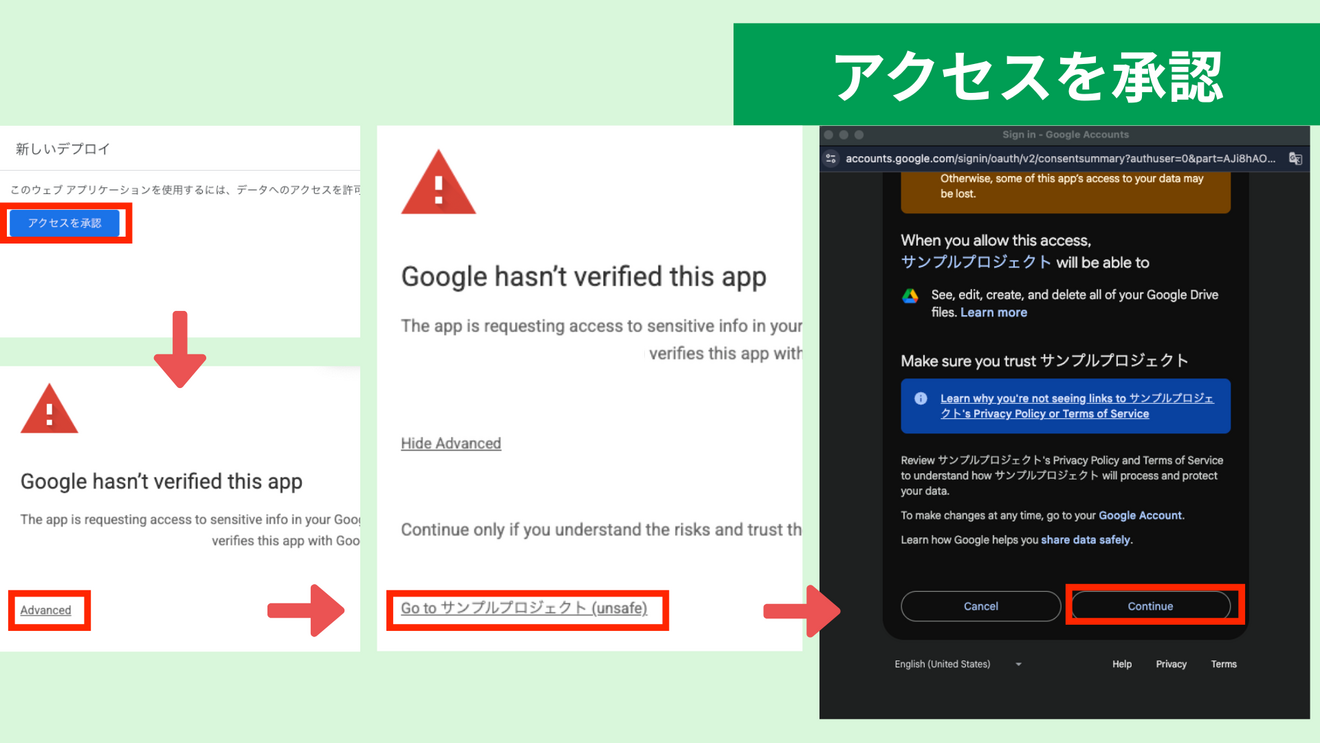Open share data safely link
Image resolution: width=1320 pixels, height=743 pixels.
[x=1086, y=540]
